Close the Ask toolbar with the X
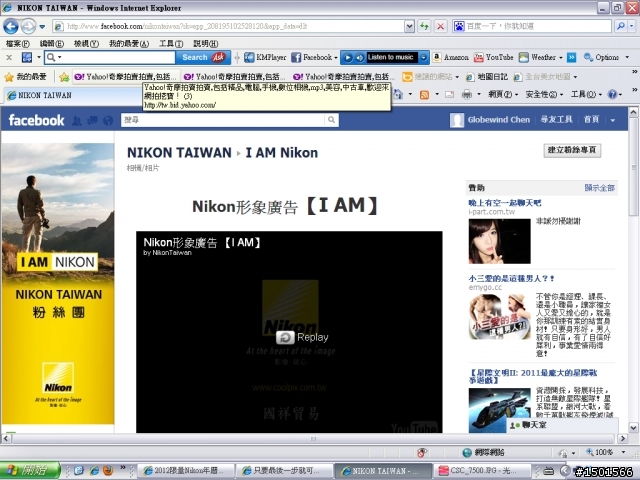 pos(9,58)
